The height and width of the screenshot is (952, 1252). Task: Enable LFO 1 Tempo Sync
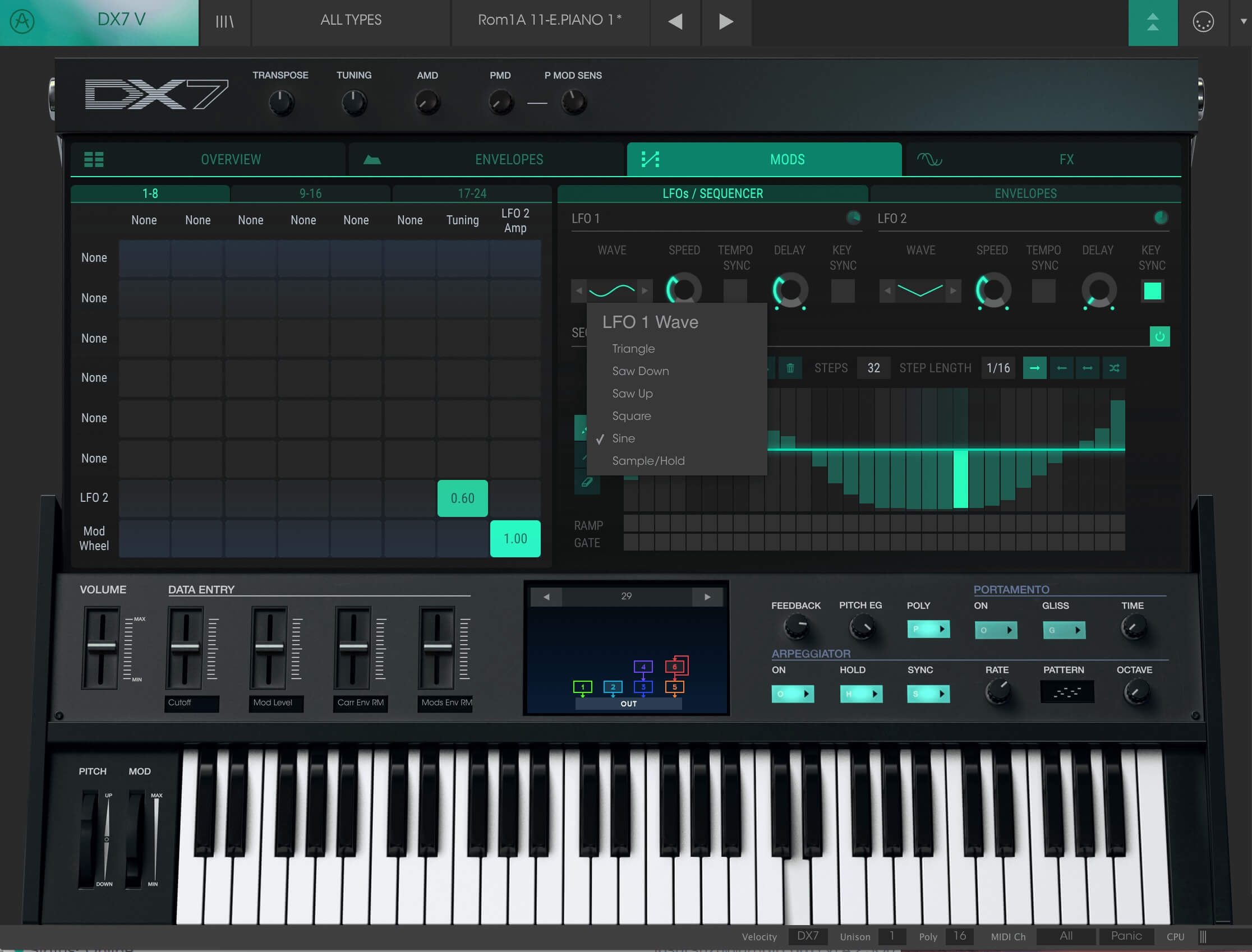pyautogui.click(x=735, y=290)
